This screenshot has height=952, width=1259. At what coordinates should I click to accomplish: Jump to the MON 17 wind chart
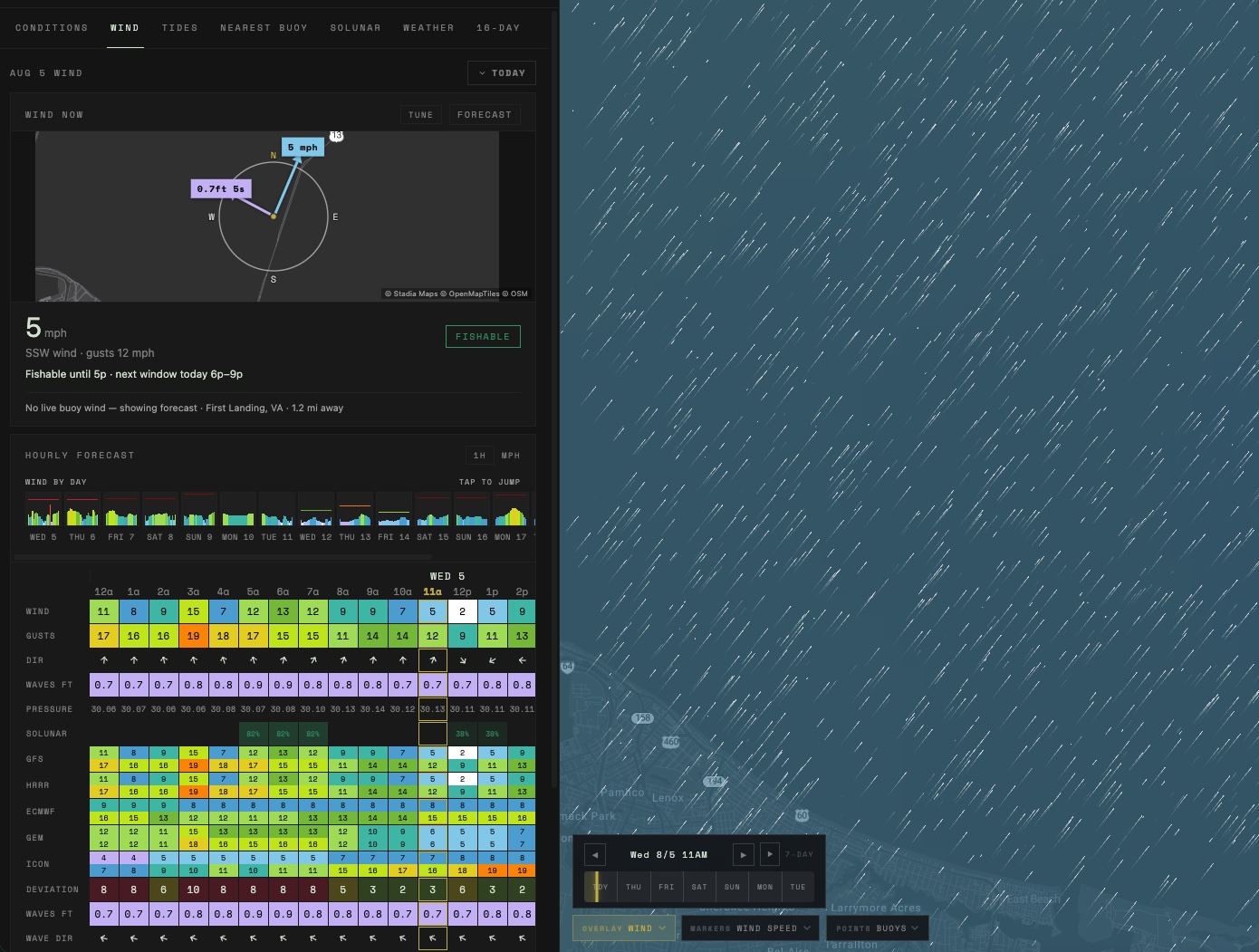511,517
